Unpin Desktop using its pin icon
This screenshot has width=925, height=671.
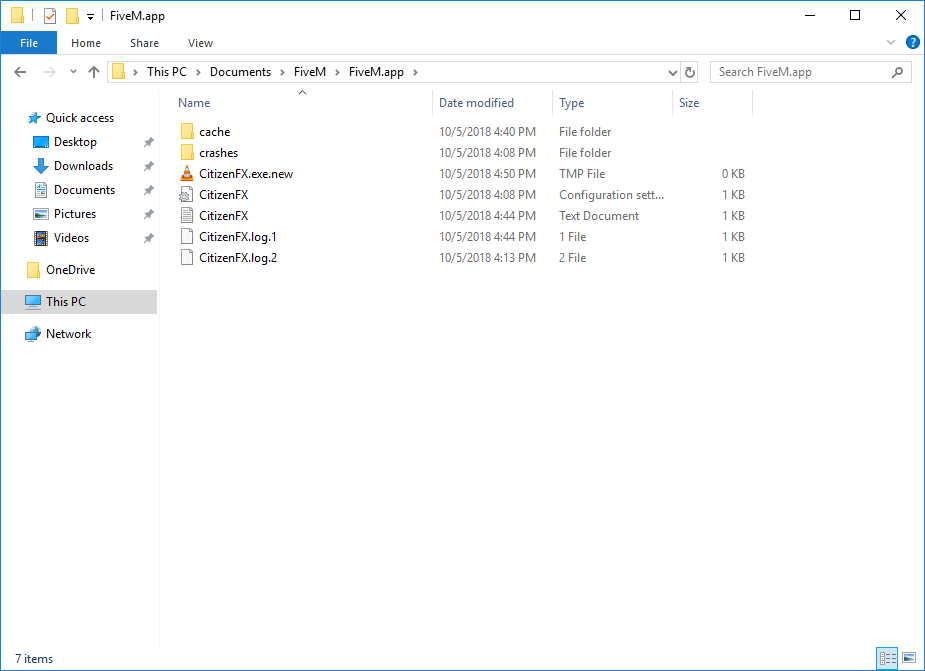[149, 142]
